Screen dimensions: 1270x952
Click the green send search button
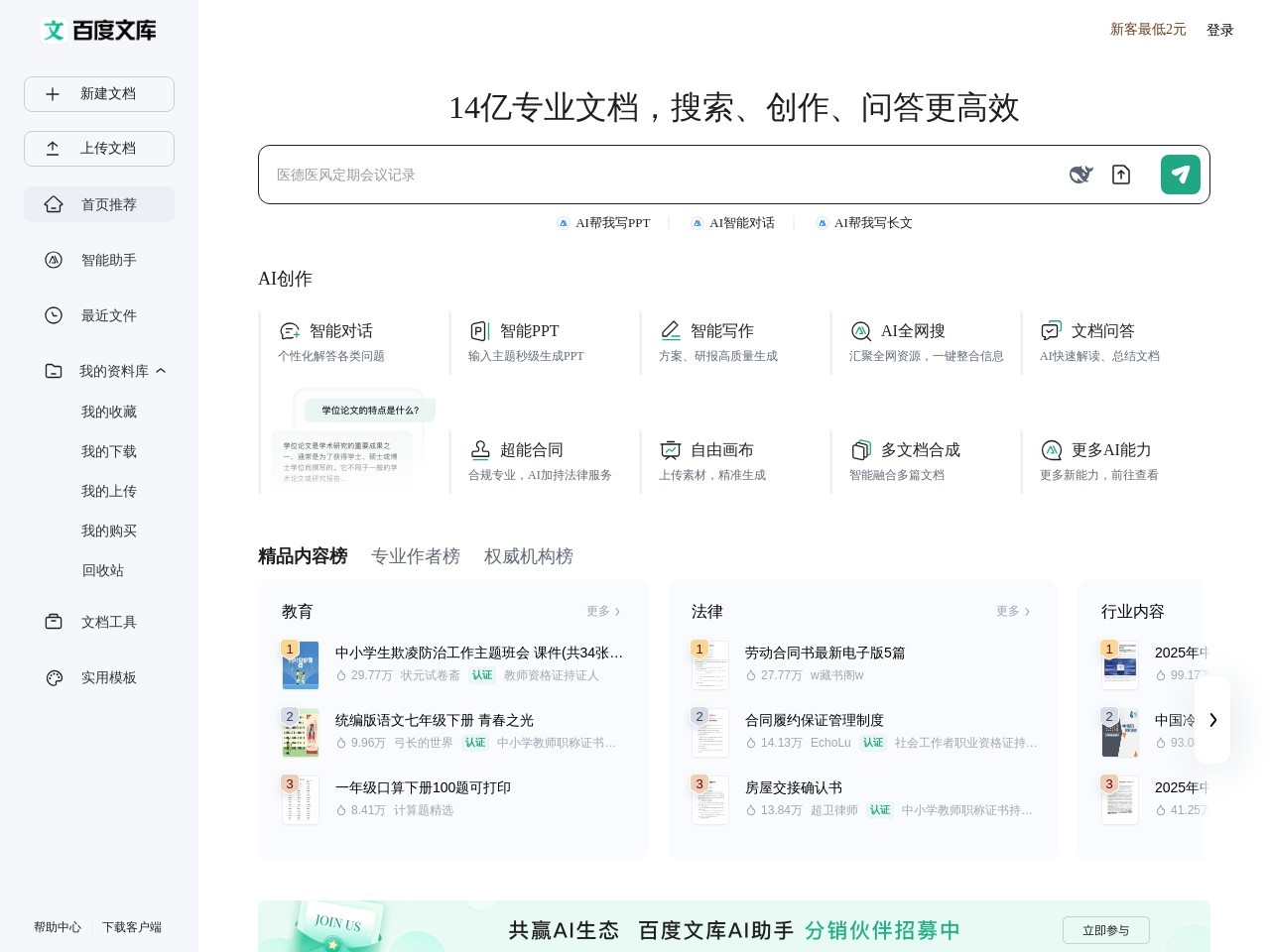1181,175
